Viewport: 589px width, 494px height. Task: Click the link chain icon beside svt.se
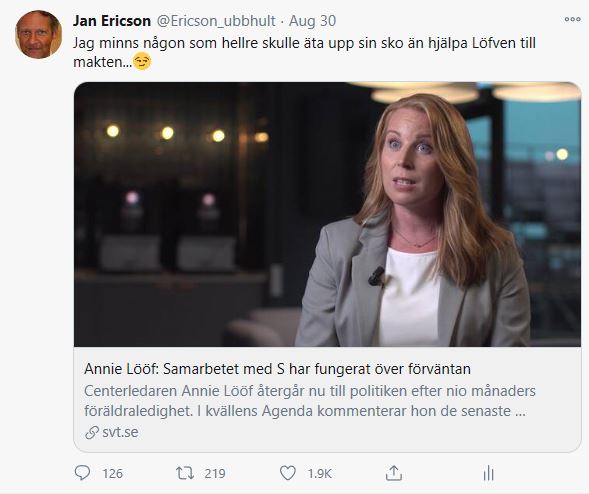pos(92,432)
